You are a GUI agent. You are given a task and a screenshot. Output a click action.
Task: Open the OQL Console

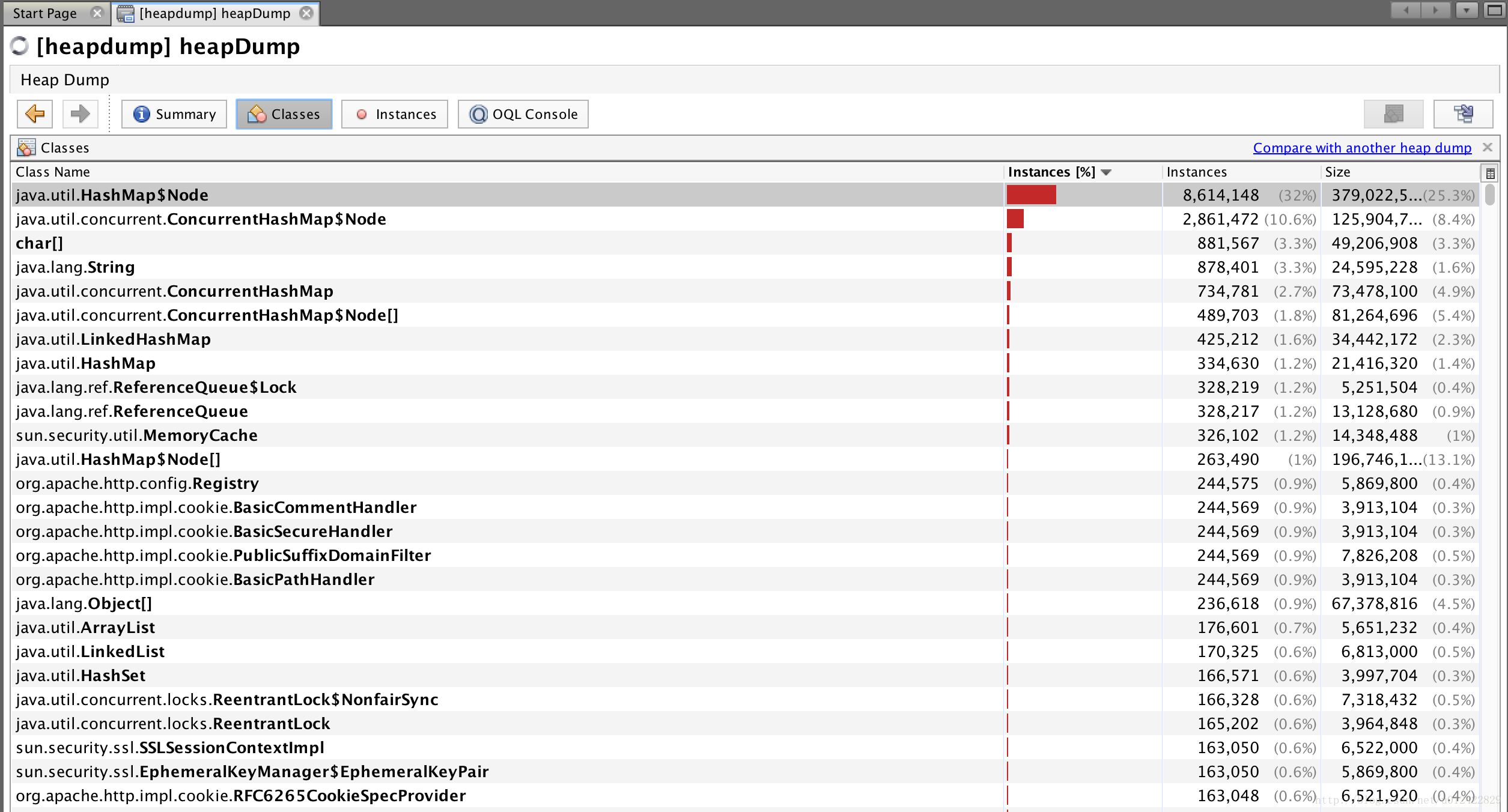[523, 114]
